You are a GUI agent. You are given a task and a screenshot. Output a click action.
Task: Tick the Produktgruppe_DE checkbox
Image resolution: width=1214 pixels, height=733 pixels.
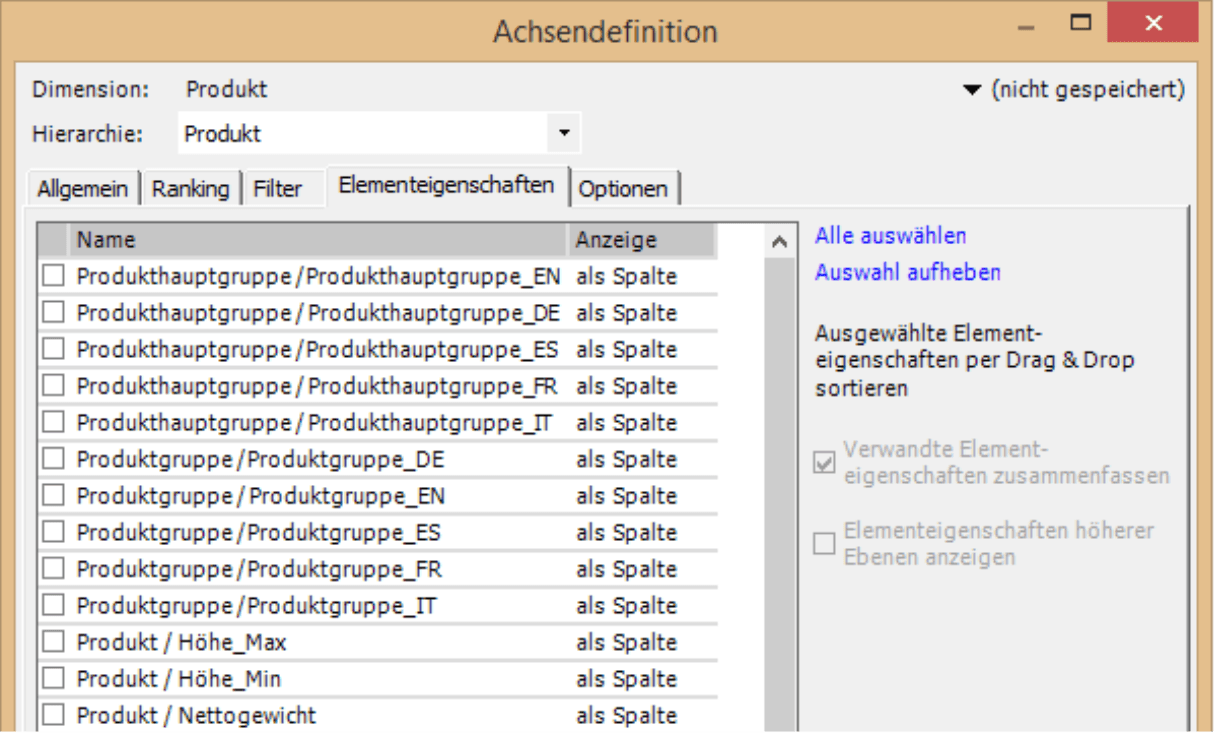point(53,459)
